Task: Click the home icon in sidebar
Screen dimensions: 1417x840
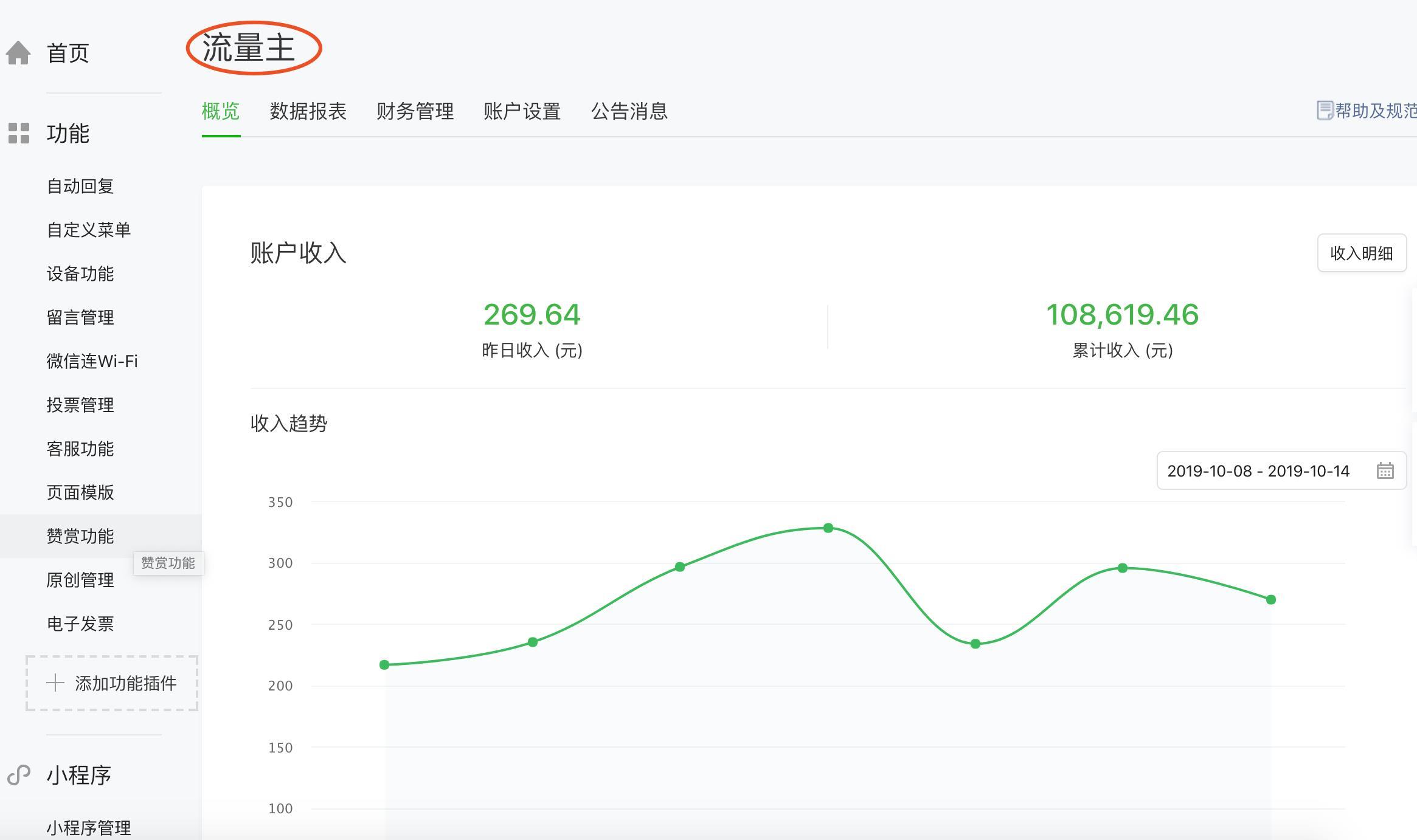Action: coord(18,52)
